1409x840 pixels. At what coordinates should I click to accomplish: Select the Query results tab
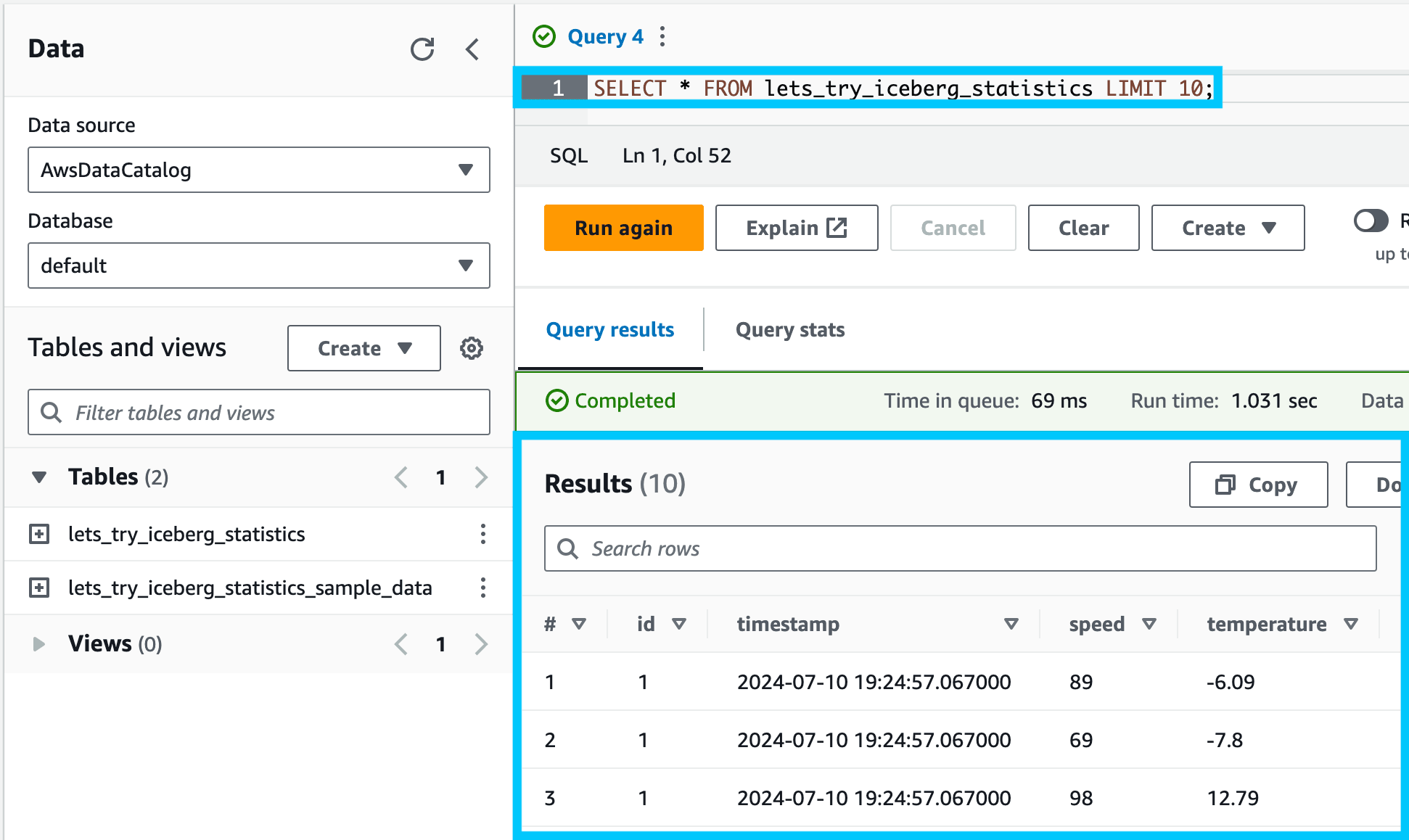pyautogui.click(x=610, y=330)
